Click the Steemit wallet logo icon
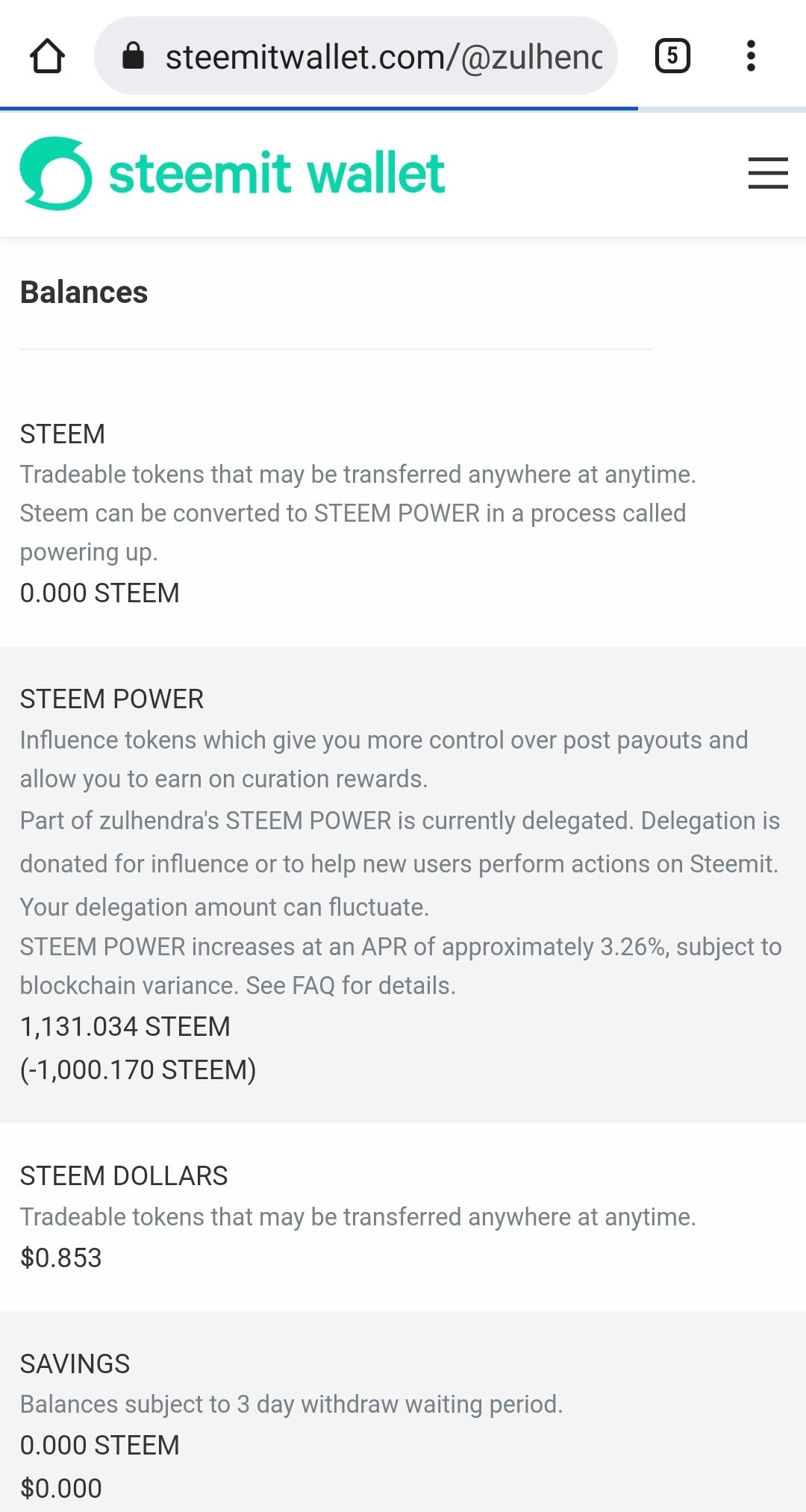 point(56,173)
